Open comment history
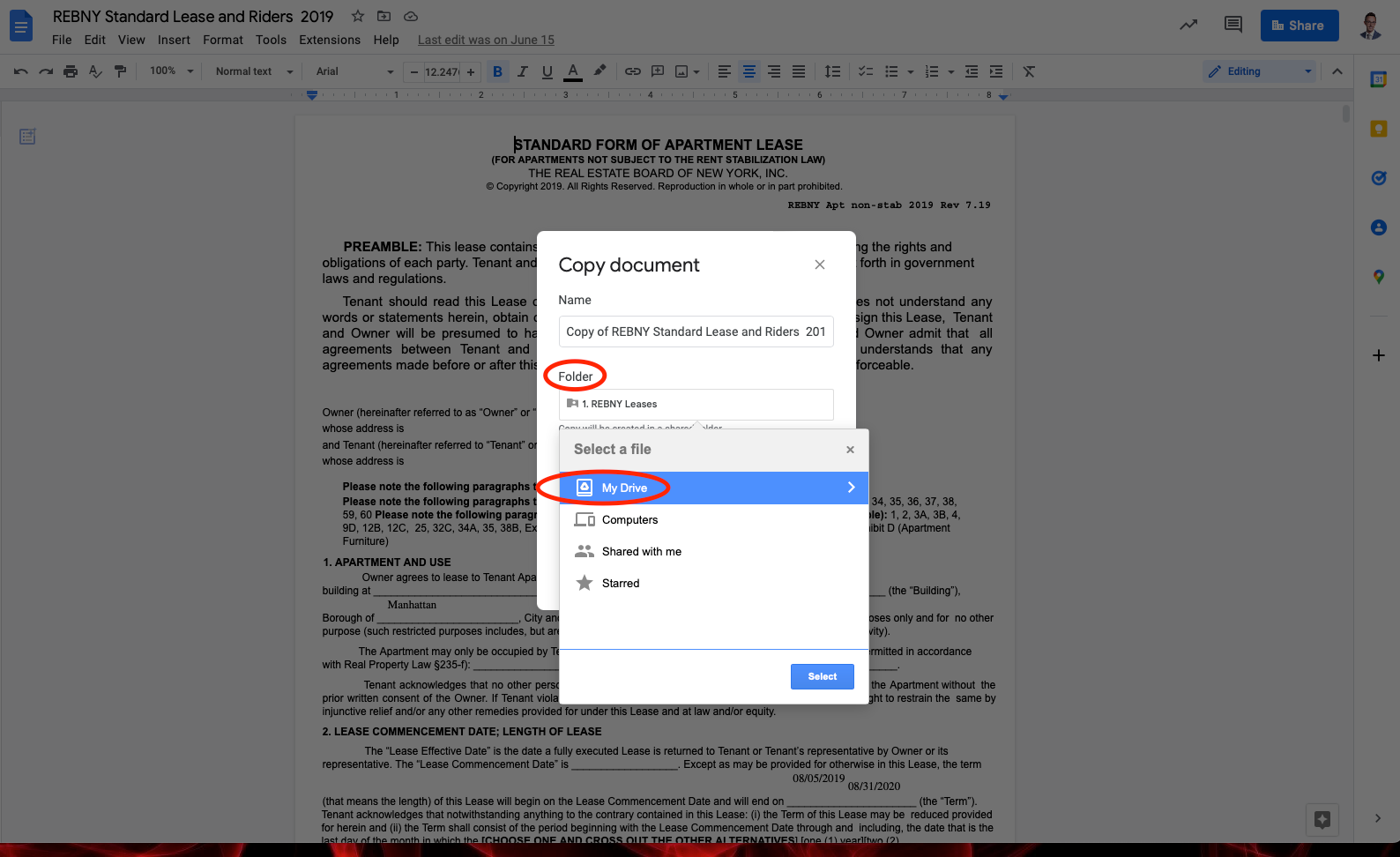1400x857 pixels. click(x=1233, y=25)
